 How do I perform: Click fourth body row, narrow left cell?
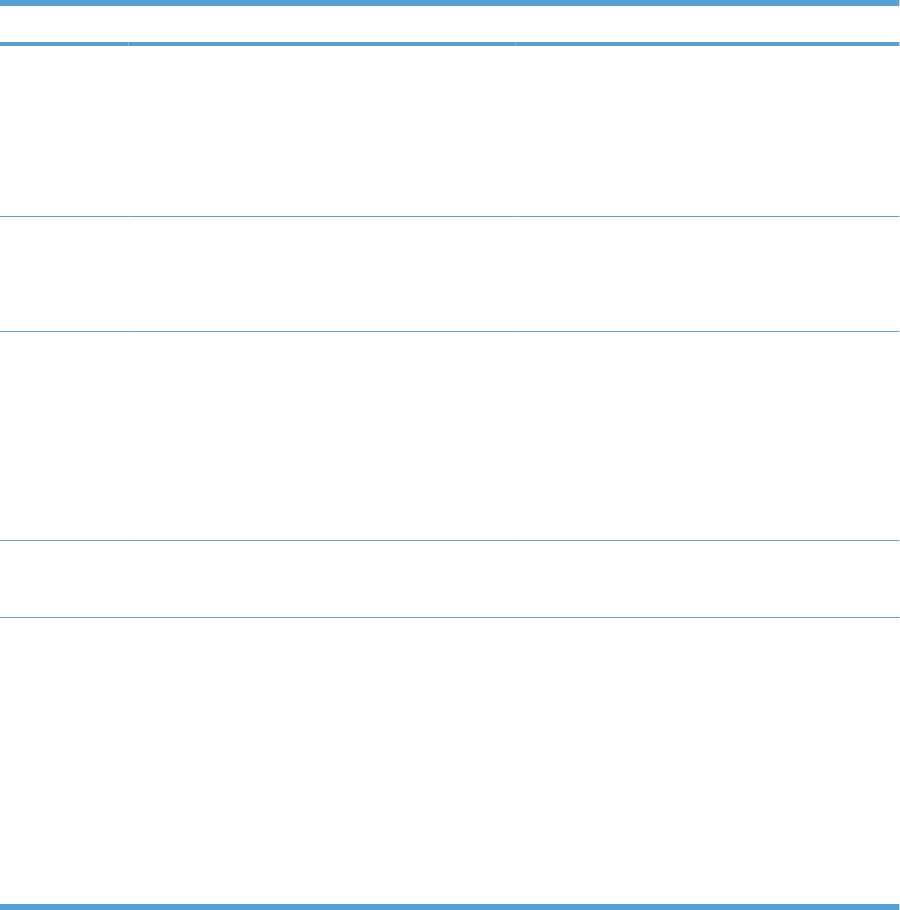point(64,579)
